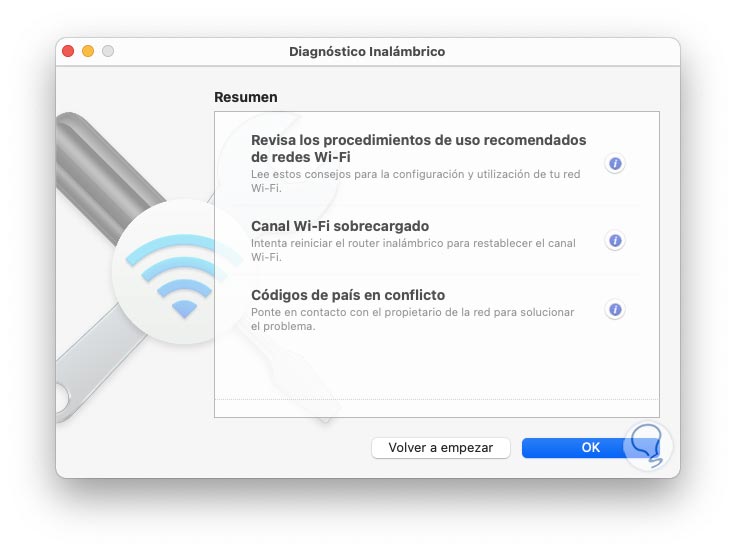Select 'Revisa los procedimientos de uso recomendados' heading
Viewport: 736px width, 552px height.
pyautogui.click(x=418, y=148)
